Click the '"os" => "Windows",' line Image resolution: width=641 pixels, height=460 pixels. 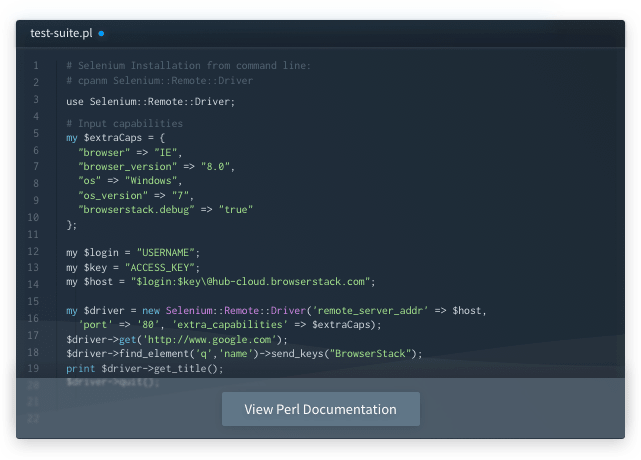pyautogui.click(x=130, y=181)
